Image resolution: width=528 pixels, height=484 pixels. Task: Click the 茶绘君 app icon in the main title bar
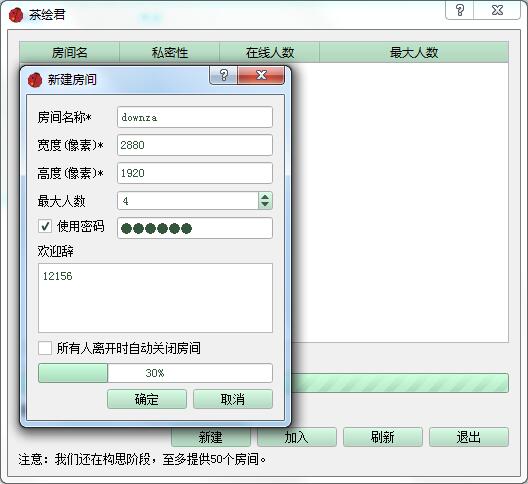click(16, 15)
